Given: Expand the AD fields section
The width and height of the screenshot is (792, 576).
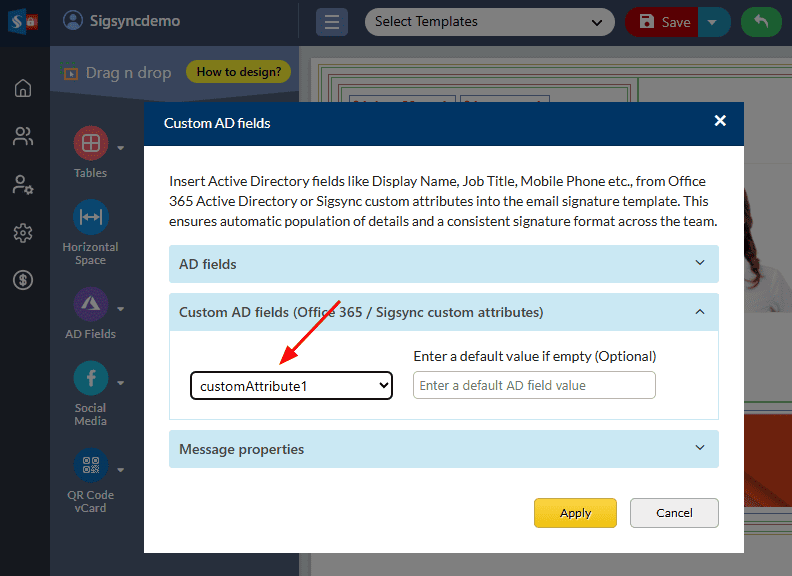Looking at the screenshot, I should (443, 264).
